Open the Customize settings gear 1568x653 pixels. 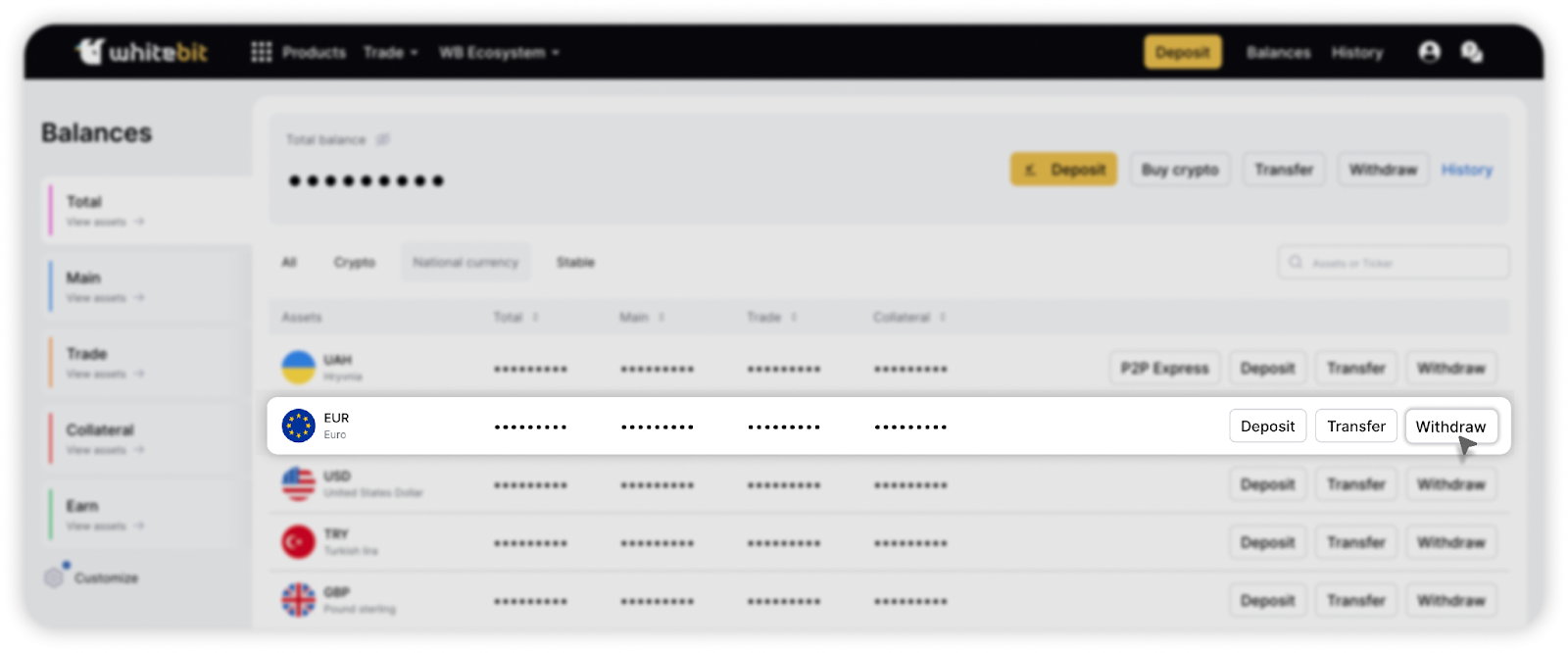(54, 578)
